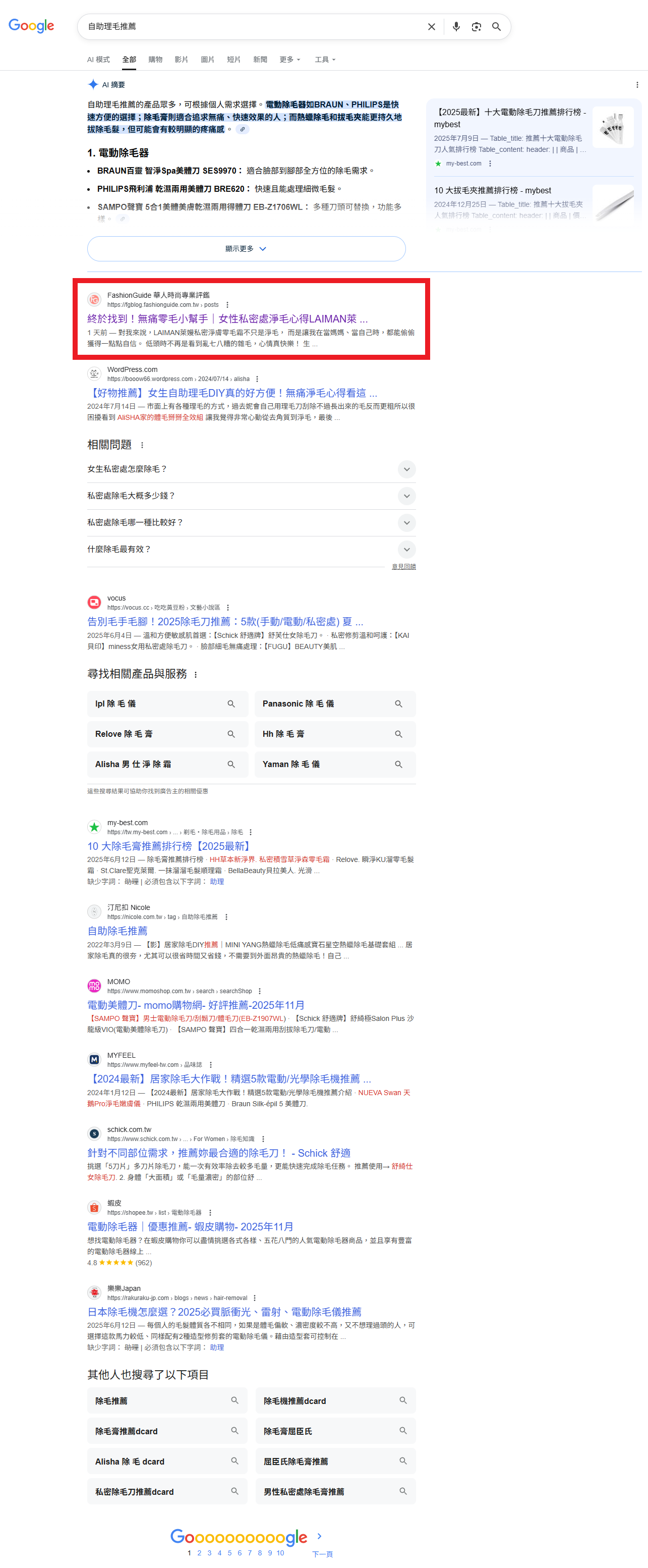Open the 10 大除毛膏推薦排行榜 result link
This screenshot has width=648, height=1568.
[x=169, y=846]
